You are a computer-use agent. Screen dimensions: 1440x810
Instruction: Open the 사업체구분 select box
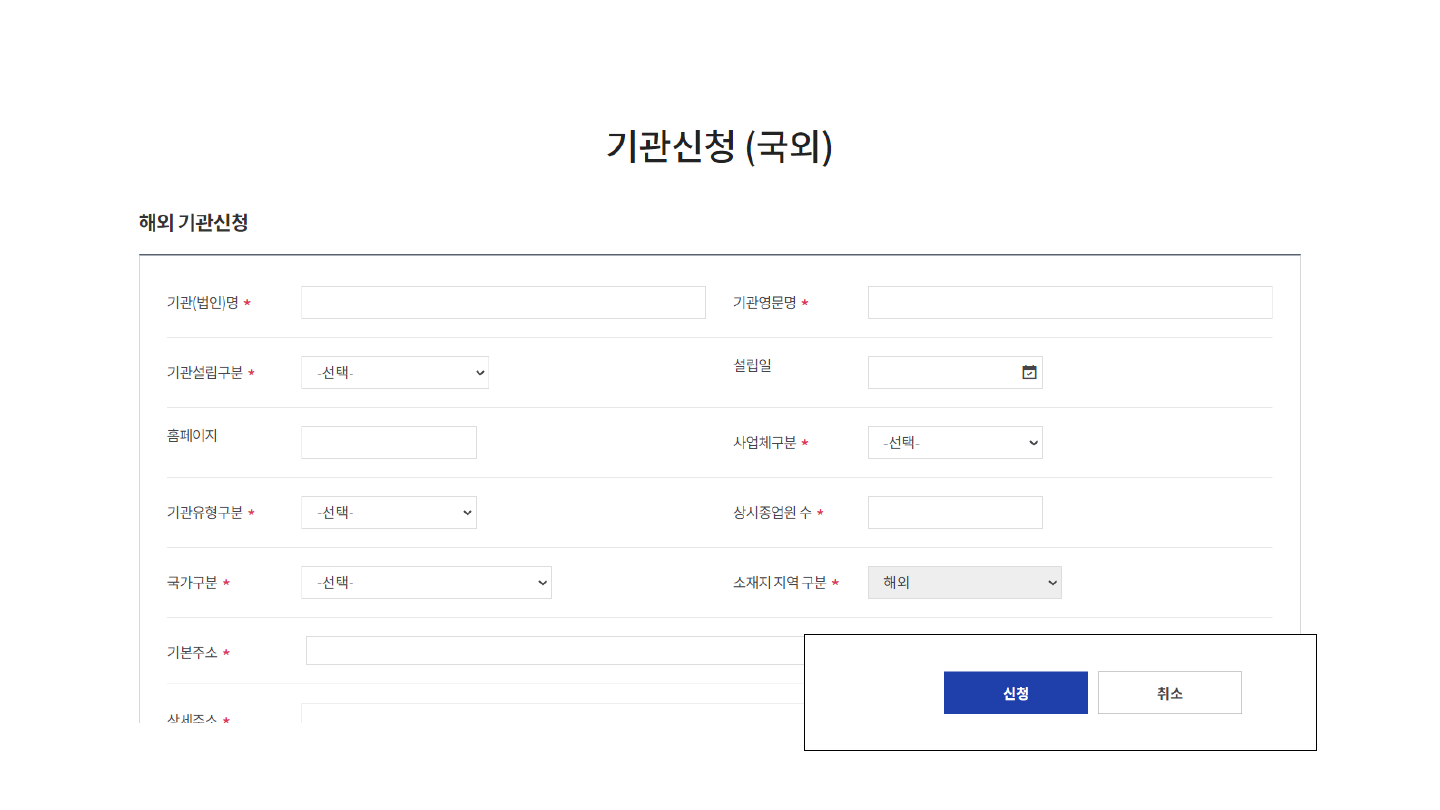[955, 443]
